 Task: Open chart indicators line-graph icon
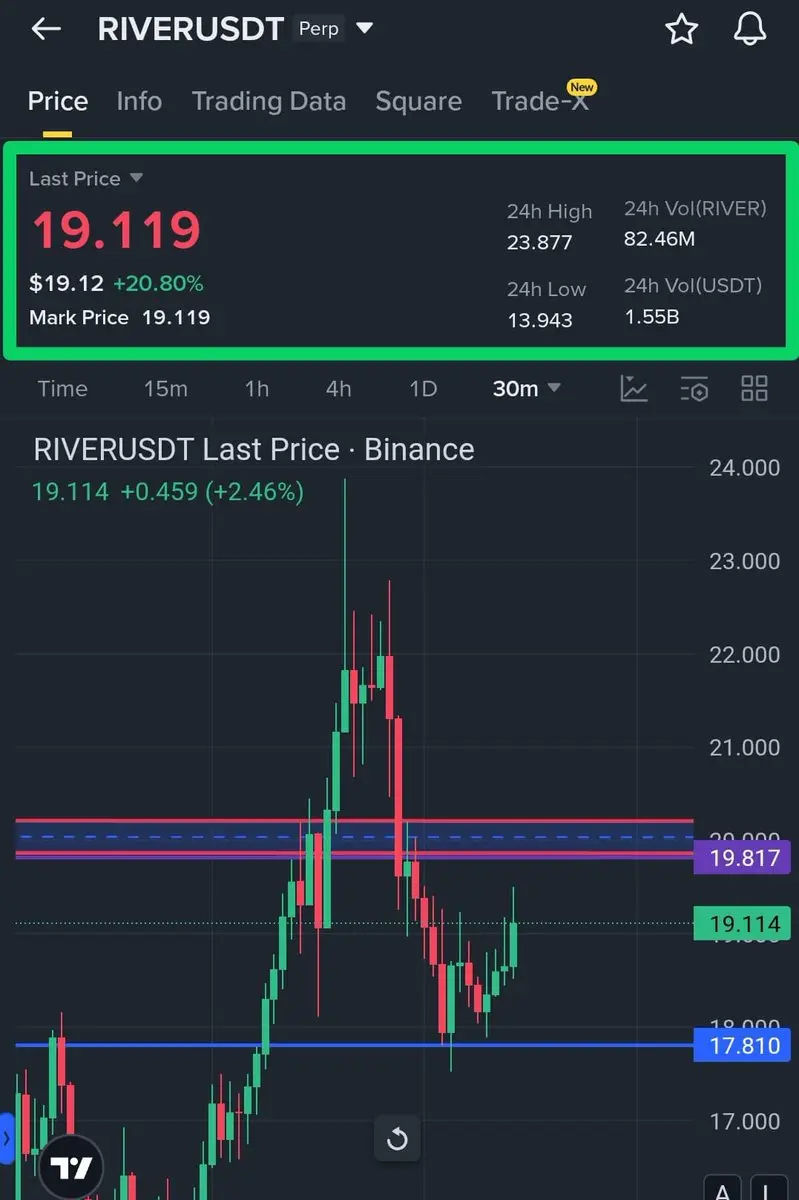pos(634,389)
